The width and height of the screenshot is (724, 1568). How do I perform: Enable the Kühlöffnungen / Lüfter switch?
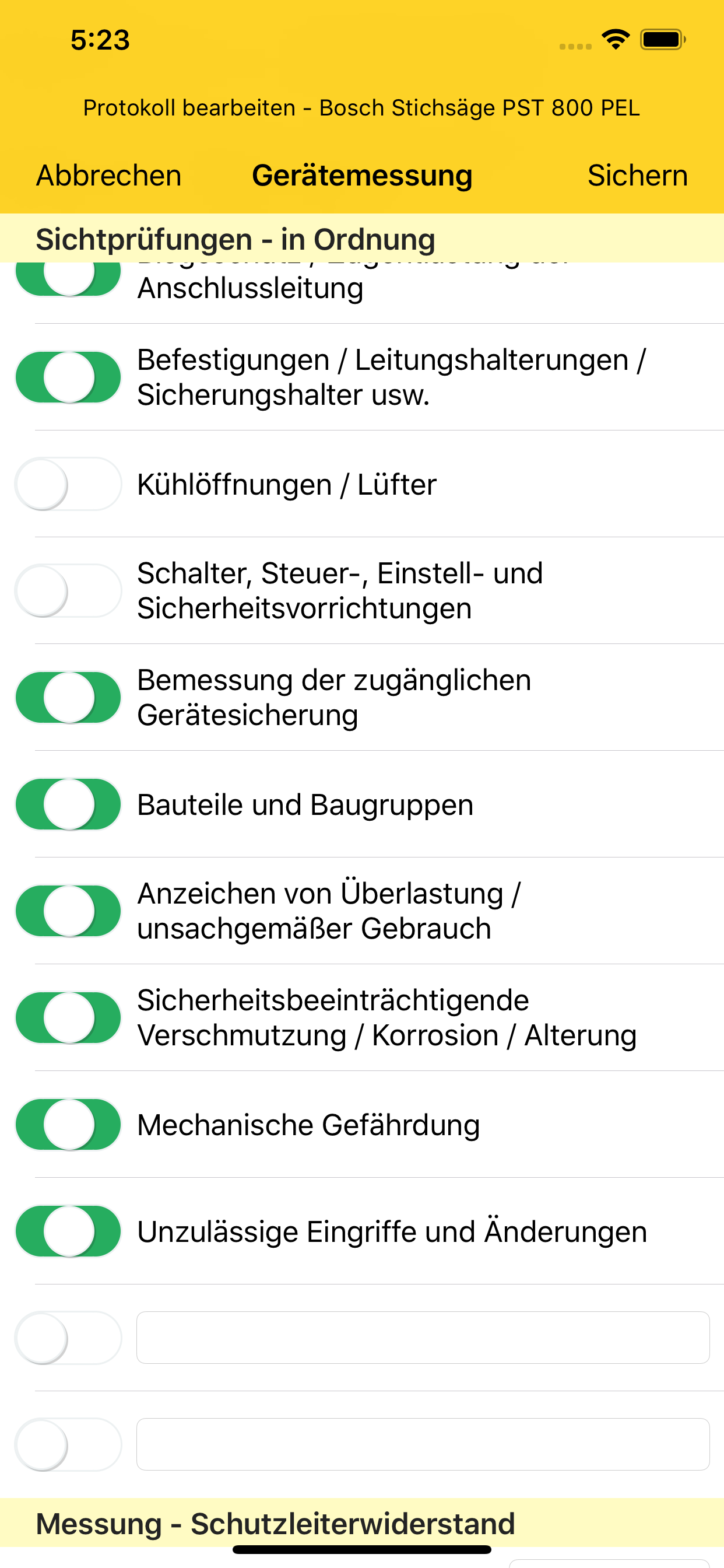point(68,485)
